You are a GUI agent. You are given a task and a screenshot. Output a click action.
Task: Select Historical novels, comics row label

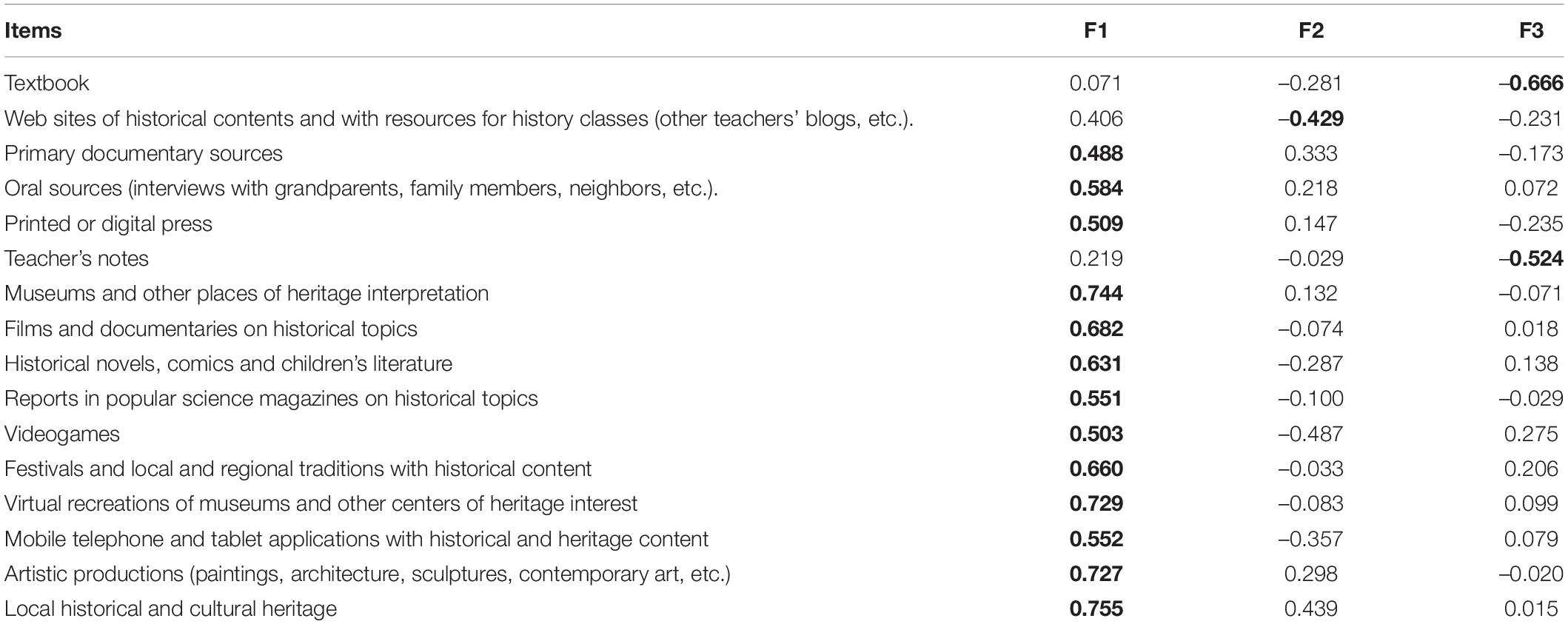[x=228, y=363]
